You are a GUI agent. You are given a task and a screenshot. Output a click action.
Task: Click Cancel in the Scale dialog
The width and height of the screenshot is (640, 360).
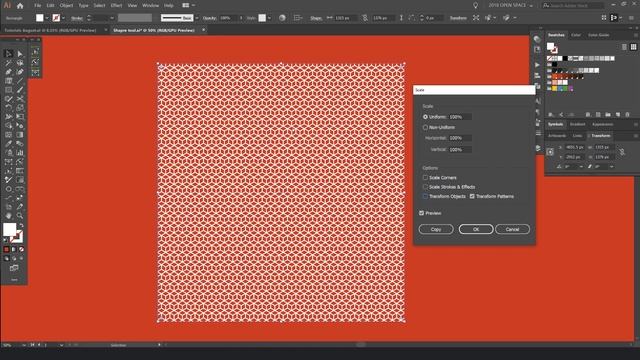point(512,229)
